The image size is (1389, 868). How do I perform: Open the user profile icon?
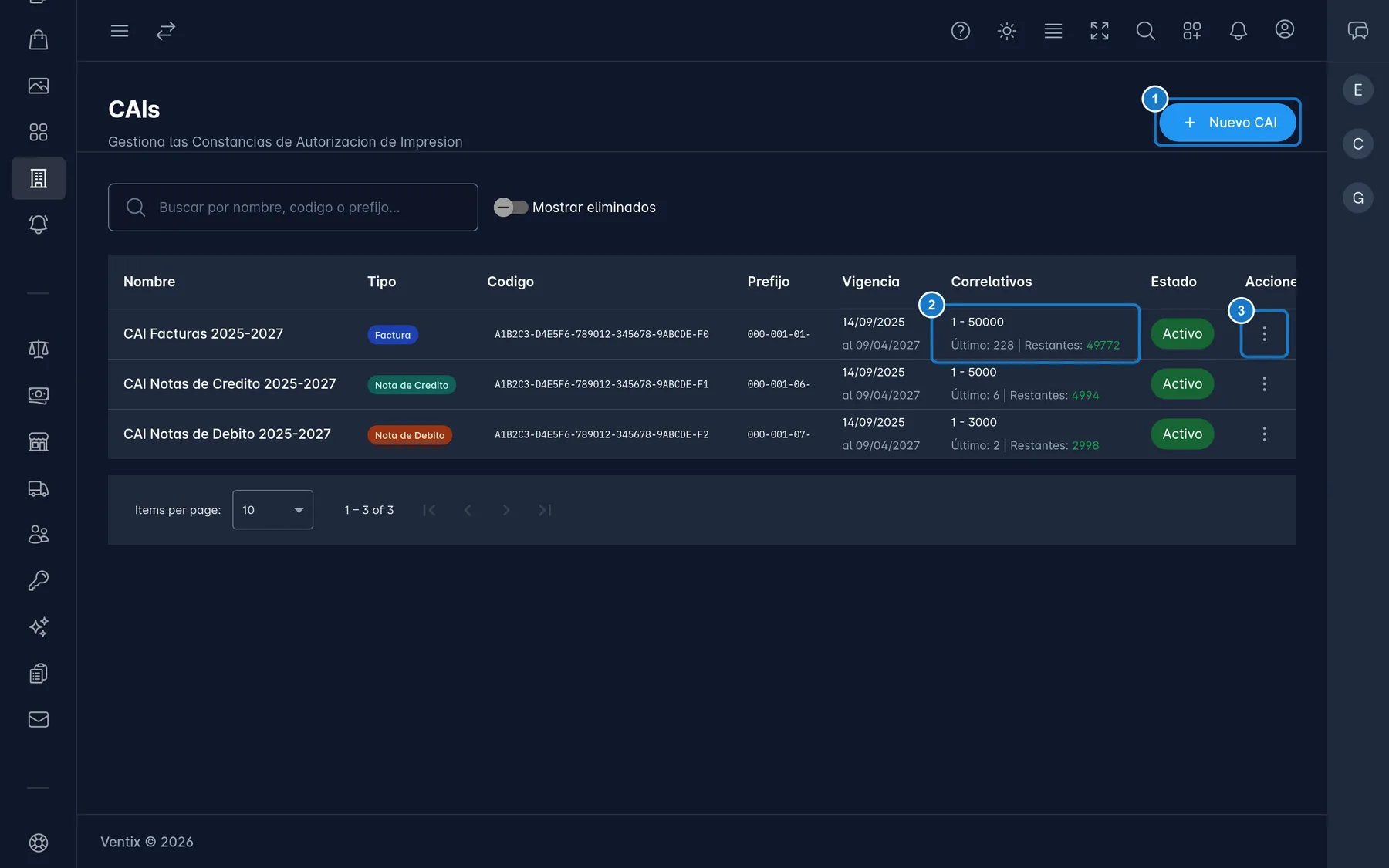tap(1285, 29)
